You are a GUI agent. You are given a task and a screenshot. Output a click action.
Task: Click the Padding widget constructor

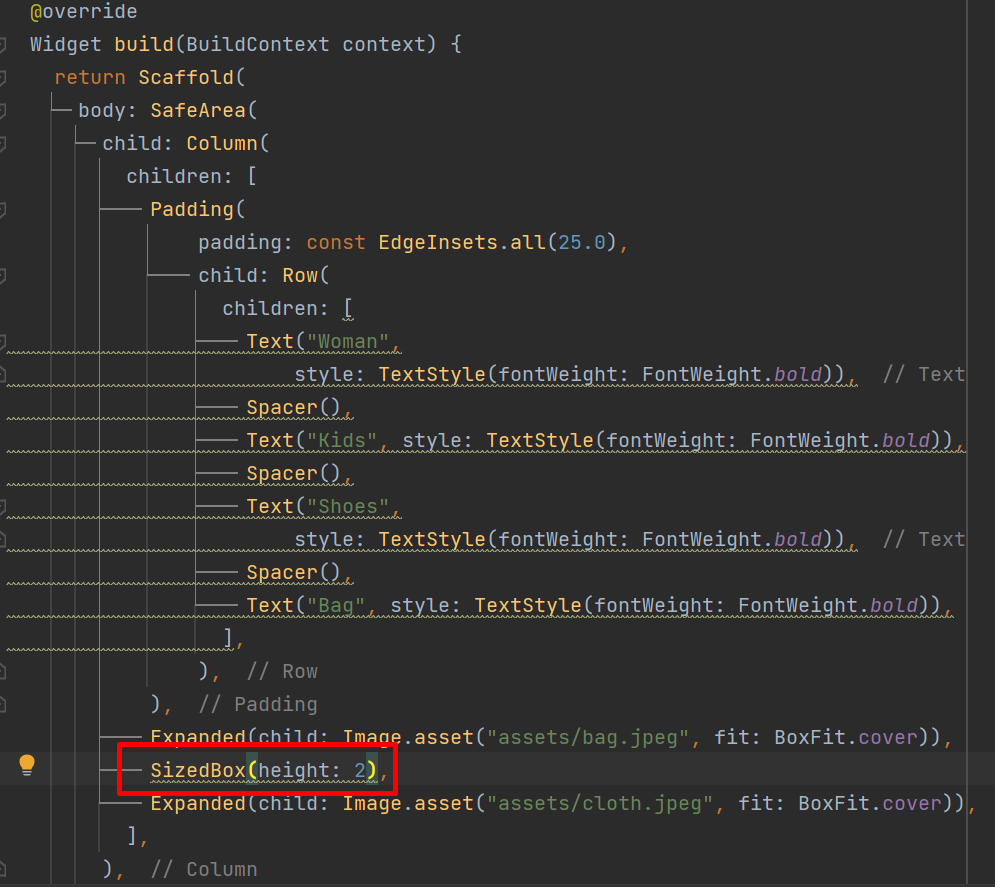[x=192, y=209]
